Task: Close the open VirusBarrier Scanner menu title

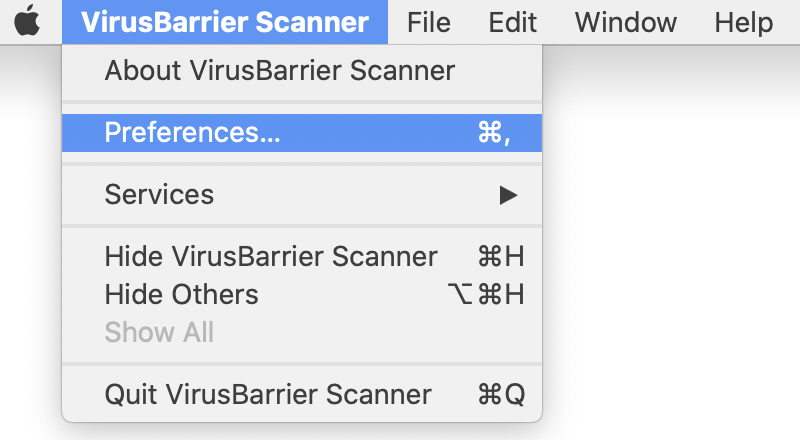Action: coord(225,22)
